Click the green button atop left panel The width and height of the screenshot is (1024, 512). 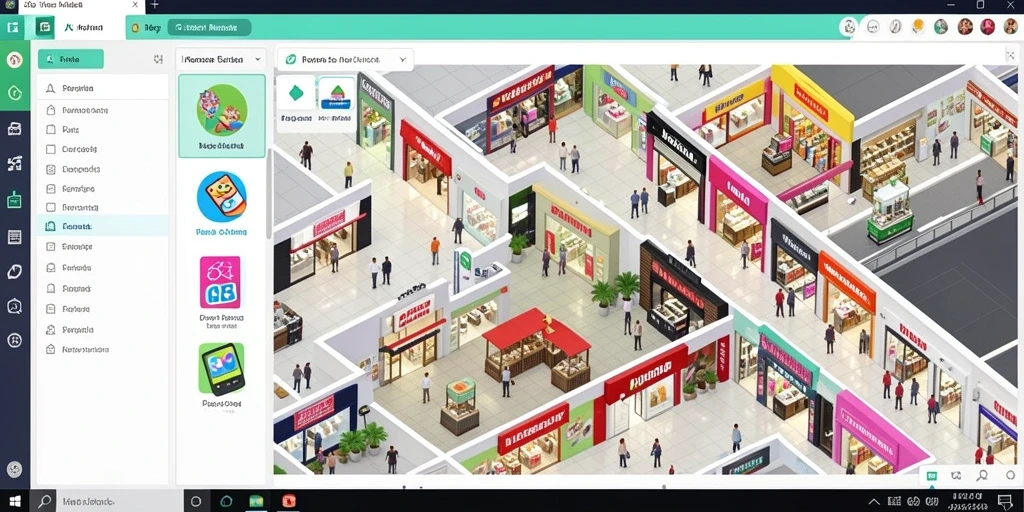pos(71,59)
